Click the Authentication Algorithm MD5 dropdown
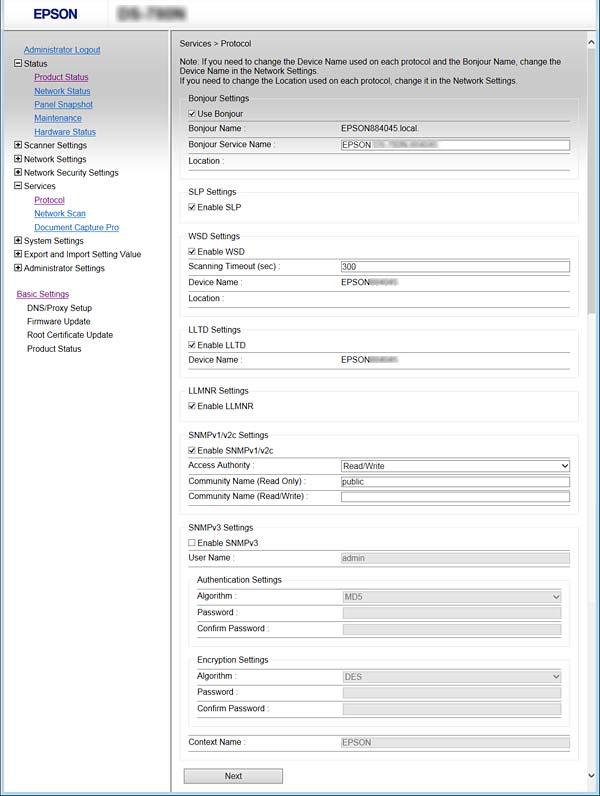This screenshot has width=600, height=796. (x=452, y=596)
